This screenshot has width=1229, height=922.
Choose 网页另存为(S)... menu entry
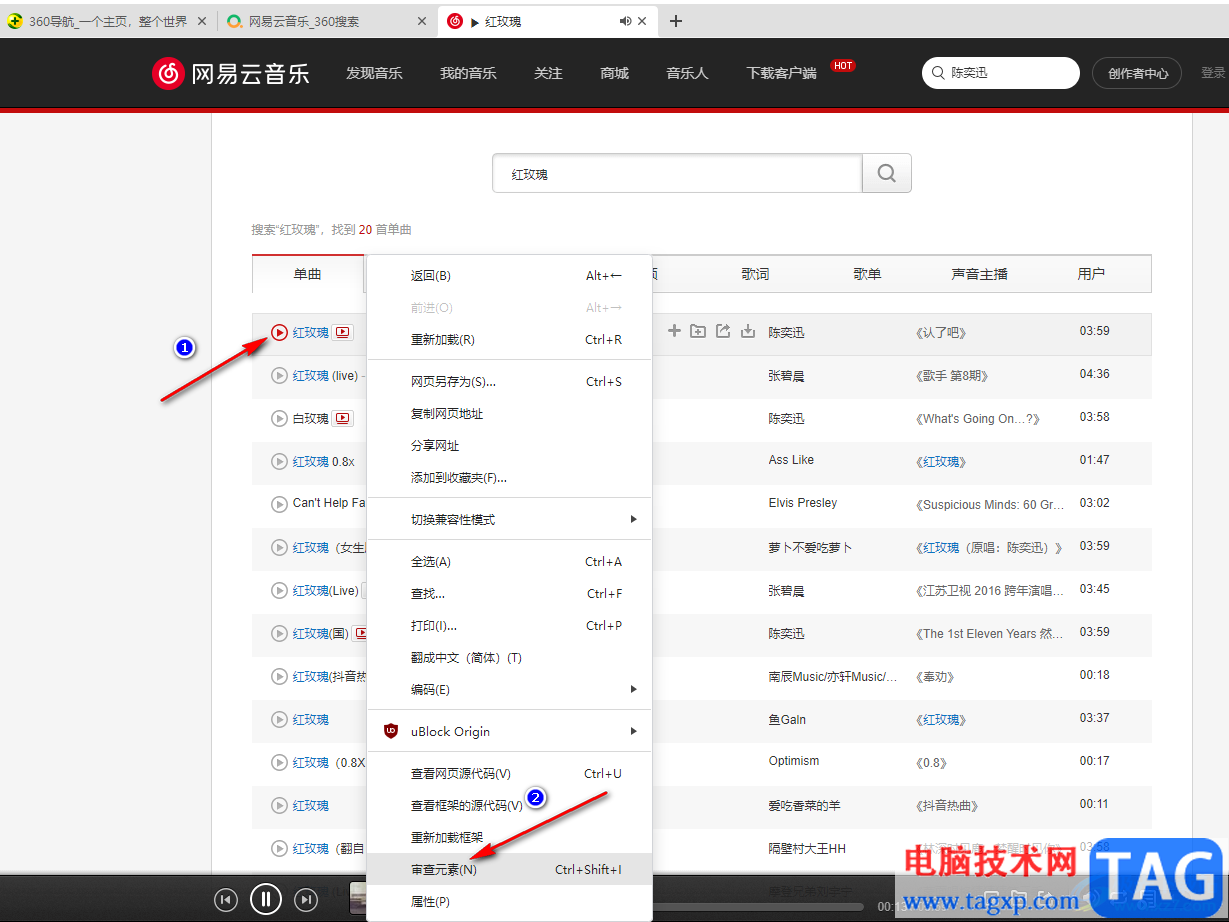tap(510, 381)
